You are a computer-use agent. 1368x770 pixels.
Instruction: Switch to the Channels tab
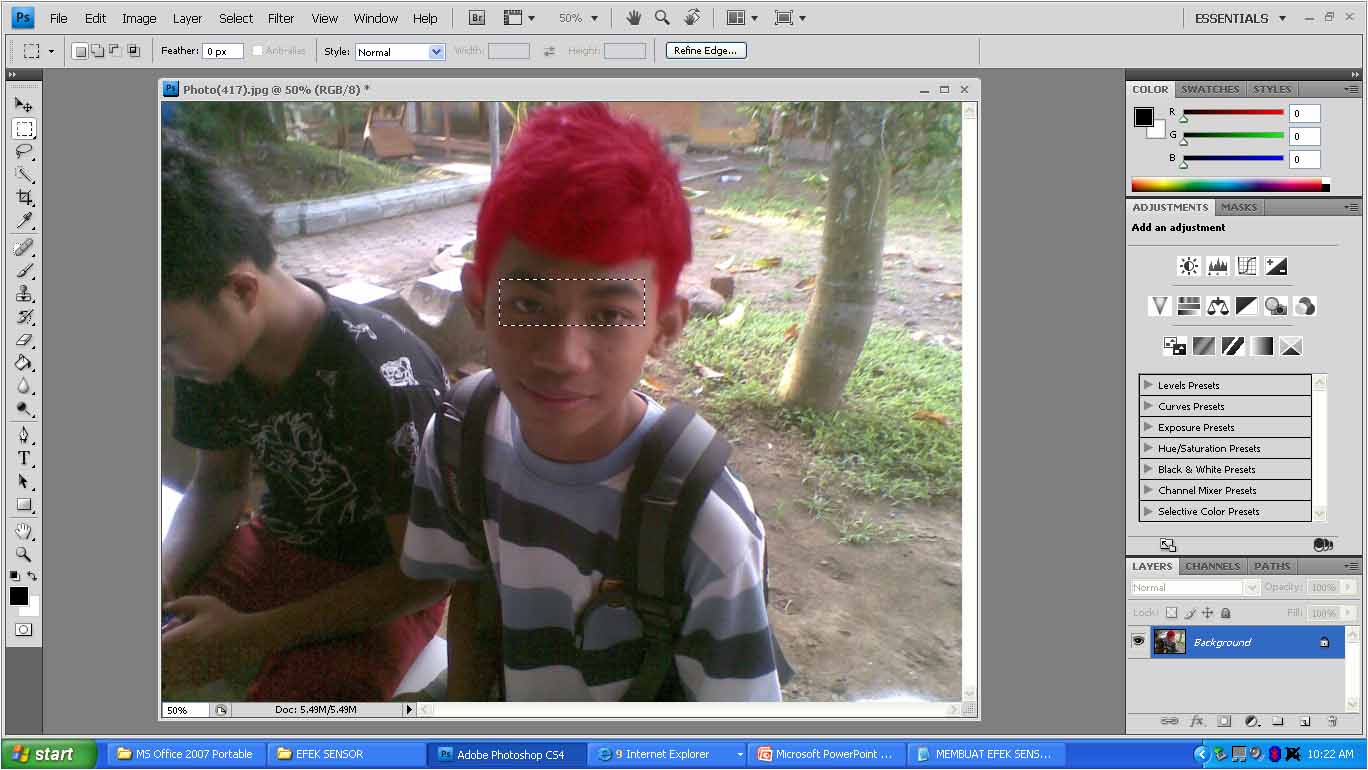[1212, 566]
